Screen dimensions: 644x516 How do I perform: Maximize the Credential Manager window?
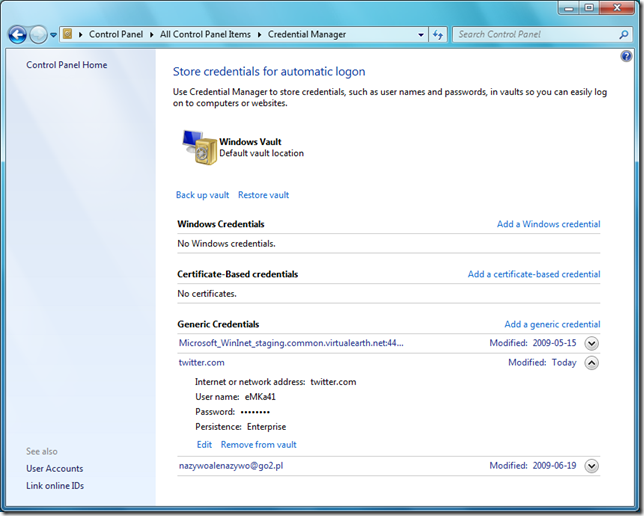point(589,8)
